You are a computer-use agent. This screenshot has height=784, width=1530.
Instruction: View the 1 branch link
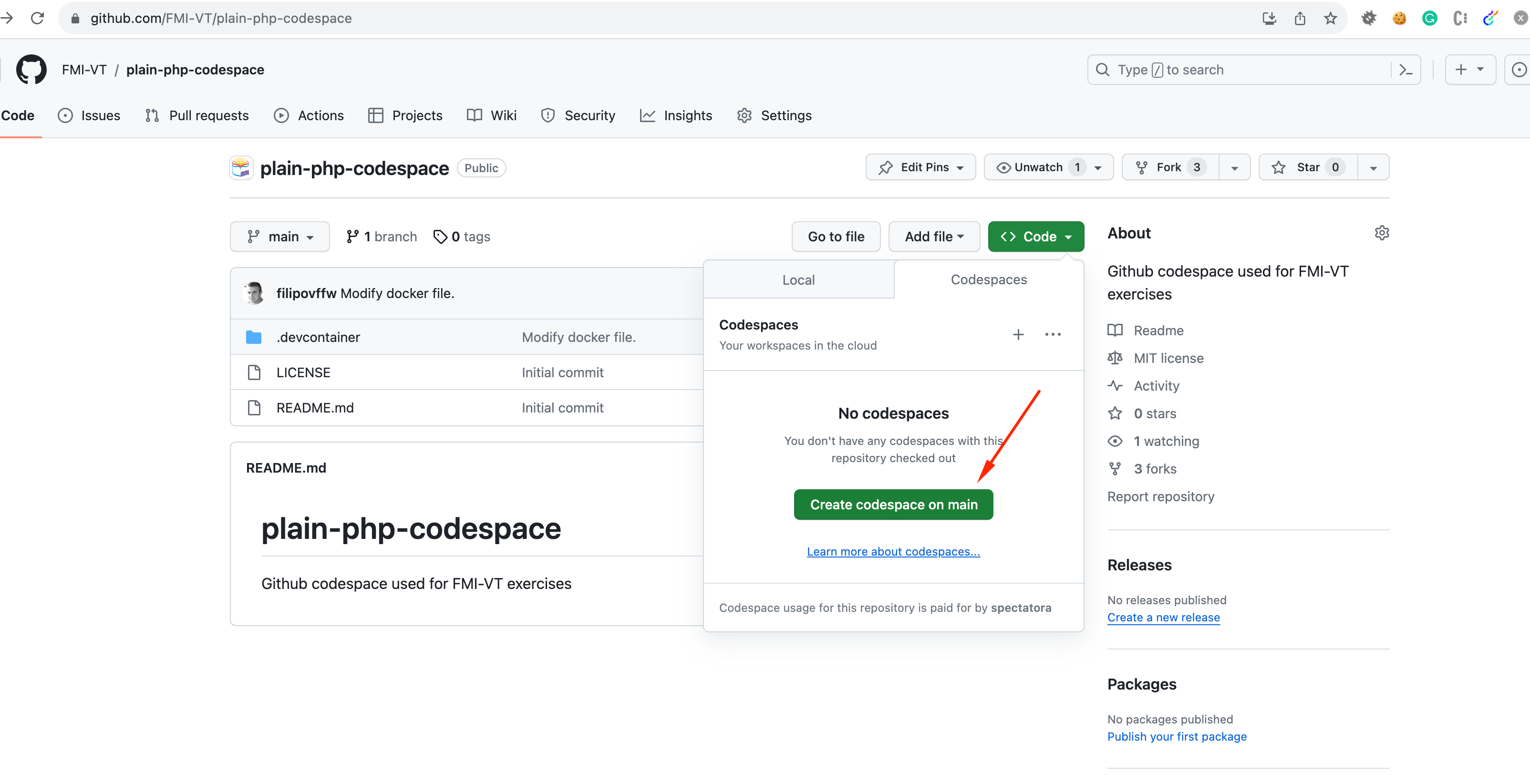click(x=382, y=237)
